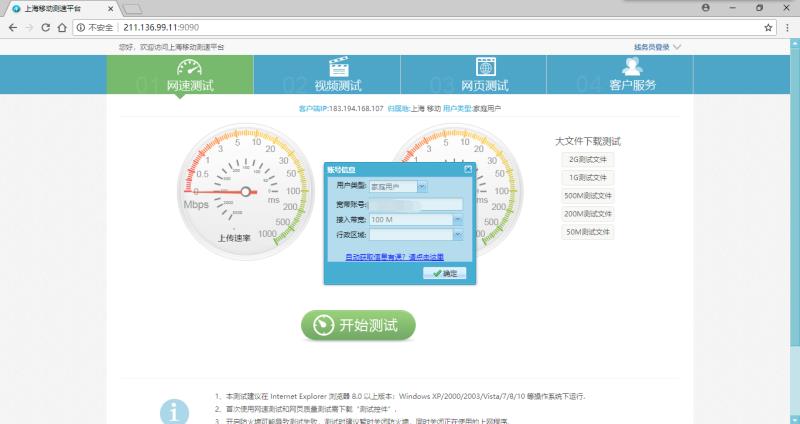Open the Chrome three-dot menu

coord(788,28)
